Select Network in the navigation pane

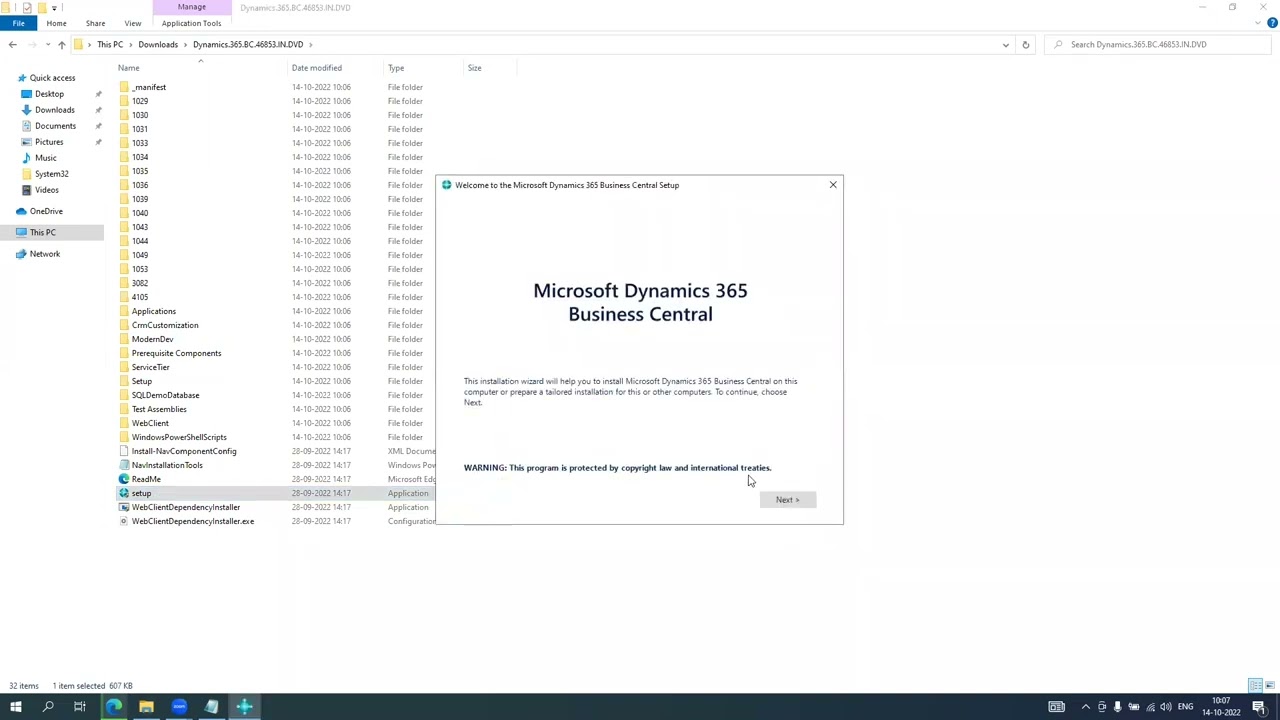44,254
